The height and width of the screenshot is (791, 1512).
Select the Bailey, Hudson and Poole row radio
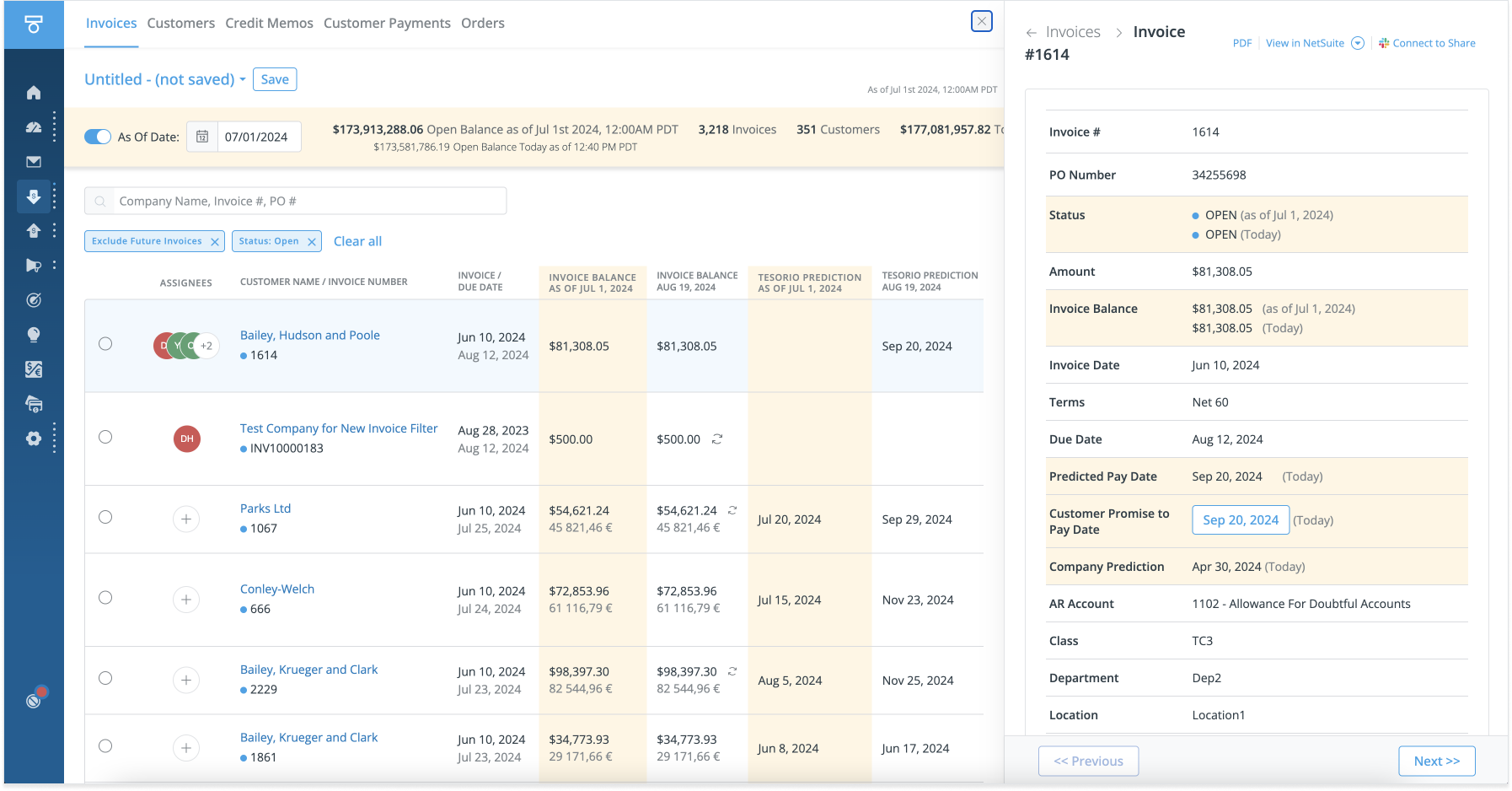(x=105, y=344)
